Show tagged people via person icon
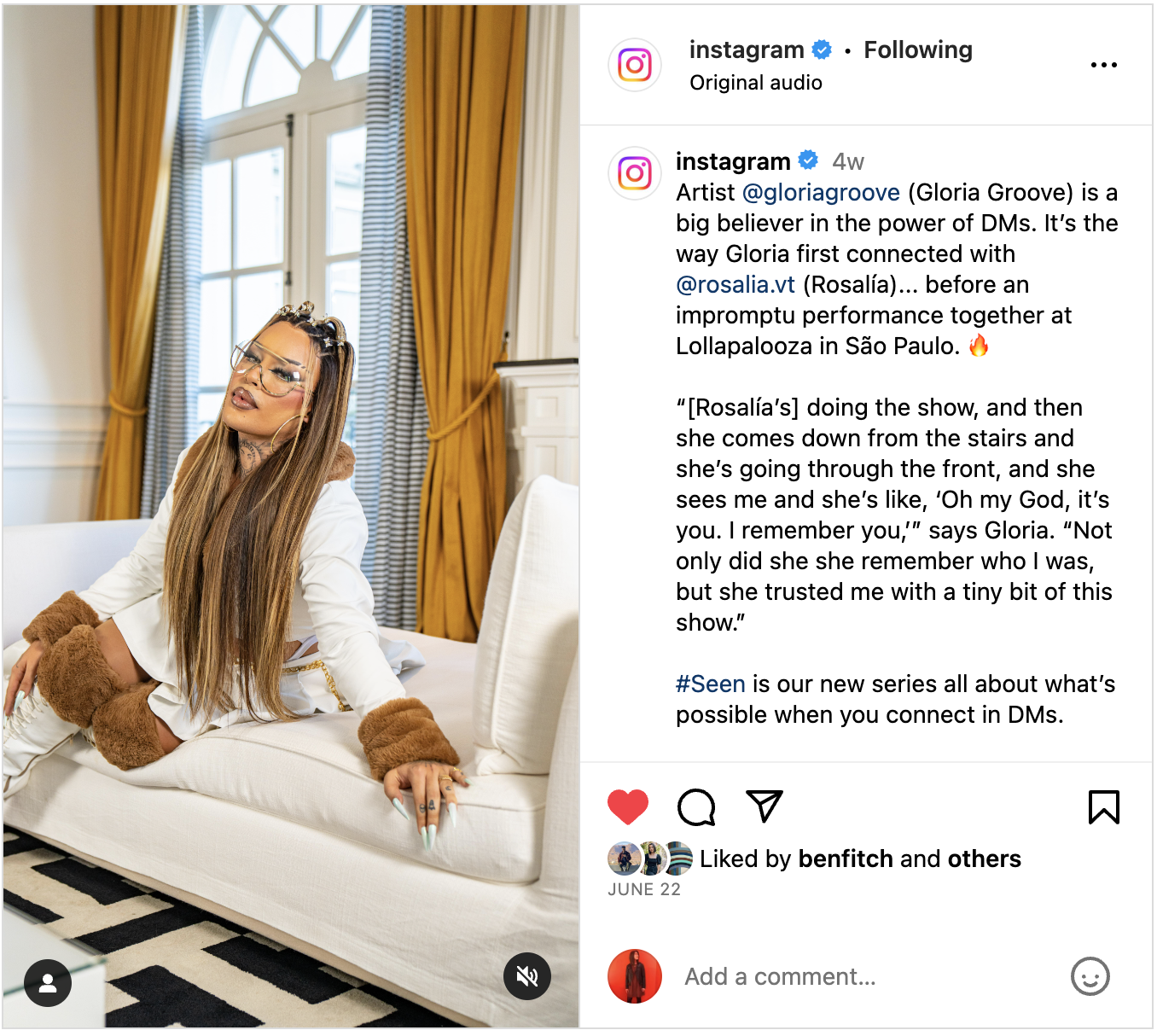The width and height of the screenshot is (1157, 1036). pos(48,983)
